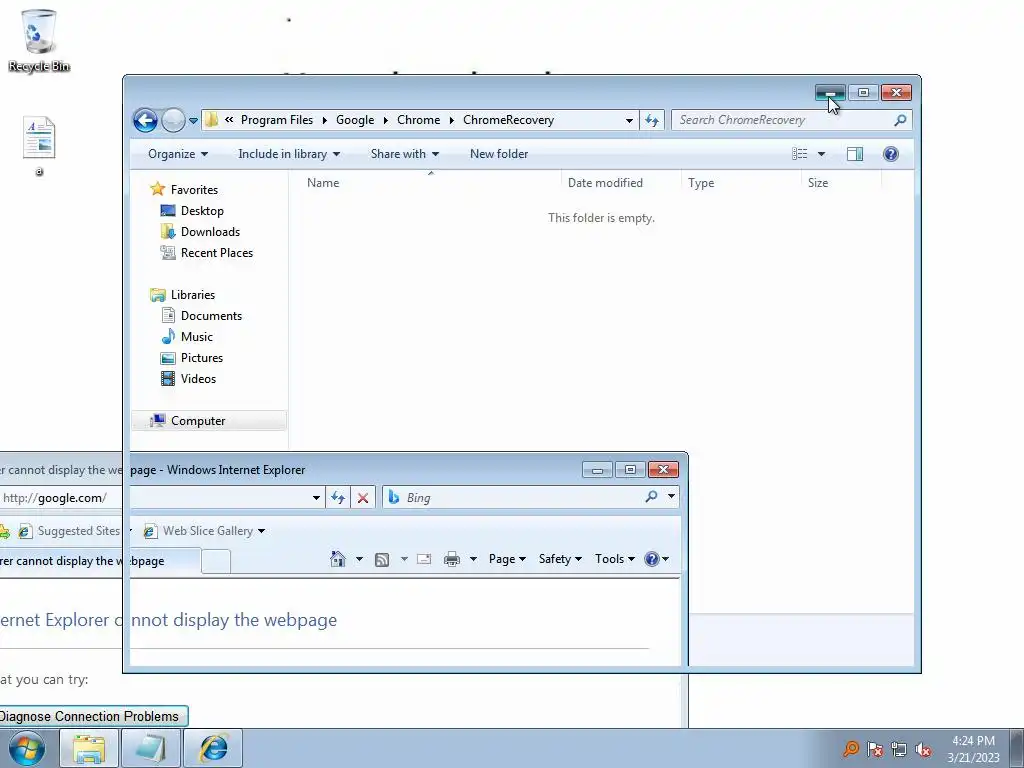Click New folder button
1024x768 pixels.
(x=499, y=154)
